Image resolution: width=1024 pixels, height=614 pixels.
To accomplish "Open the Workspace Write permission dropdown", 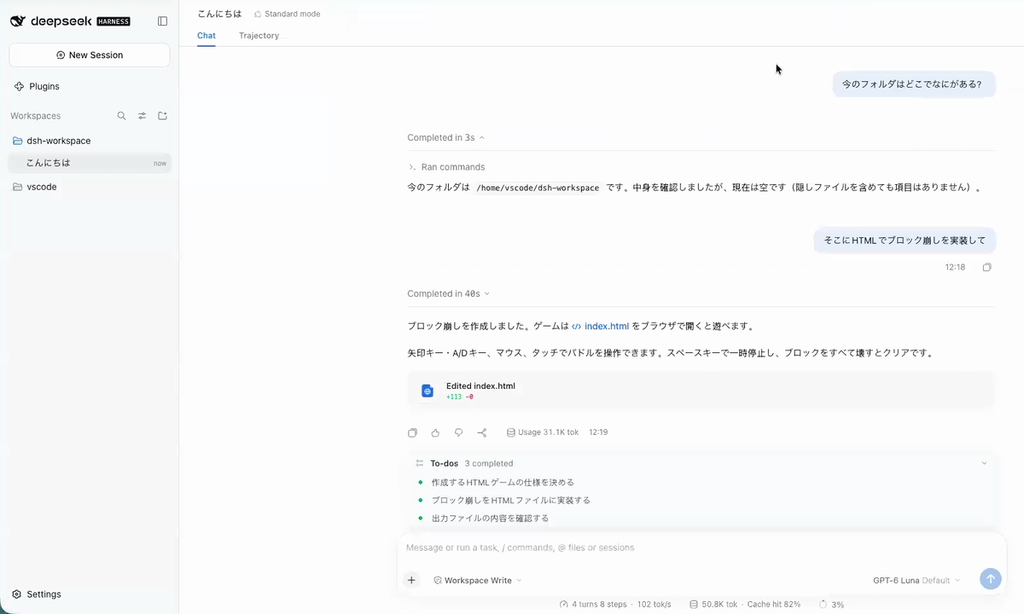I will 477,580.
